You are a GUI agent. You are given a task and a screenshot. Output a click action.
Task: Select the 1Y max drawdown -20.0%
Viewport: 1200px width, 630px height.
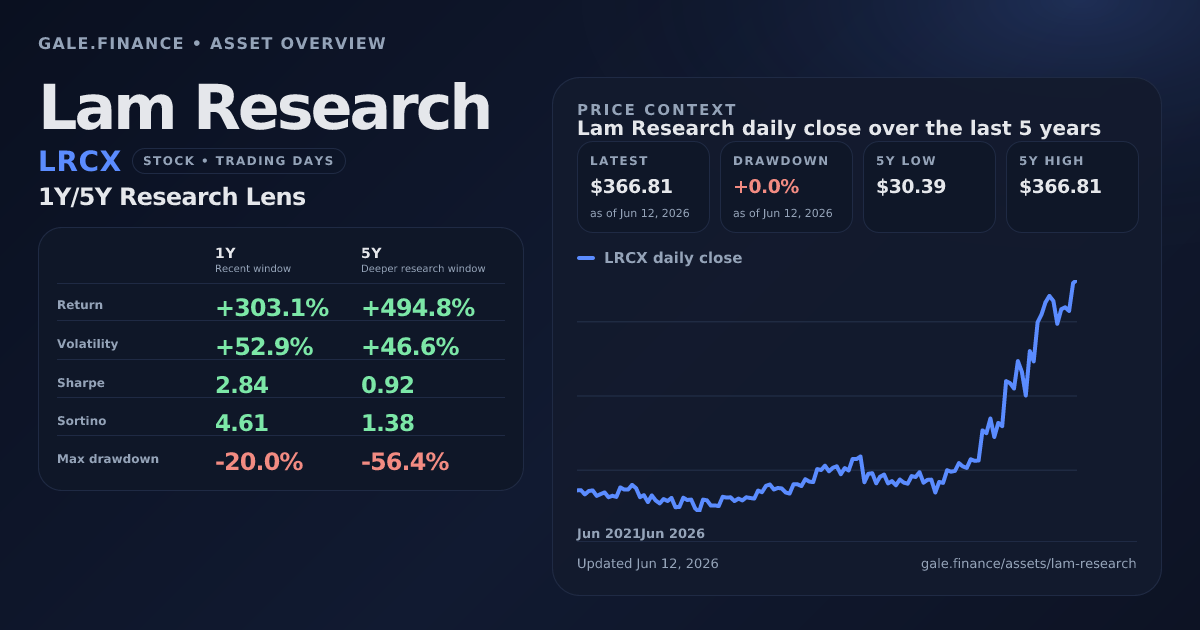(x=259, y=462)
